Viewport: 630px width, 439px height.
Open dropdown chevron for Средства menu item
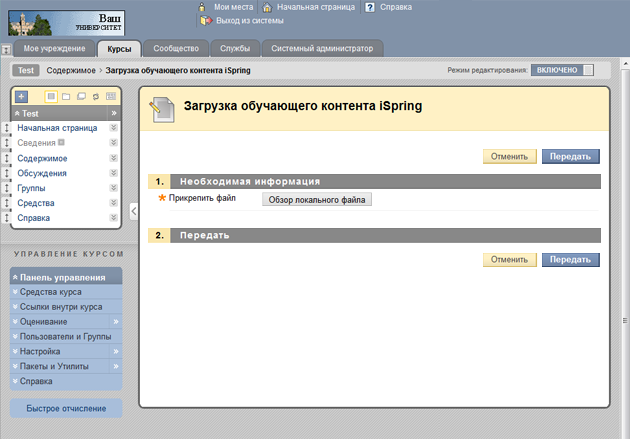[114, 202]
